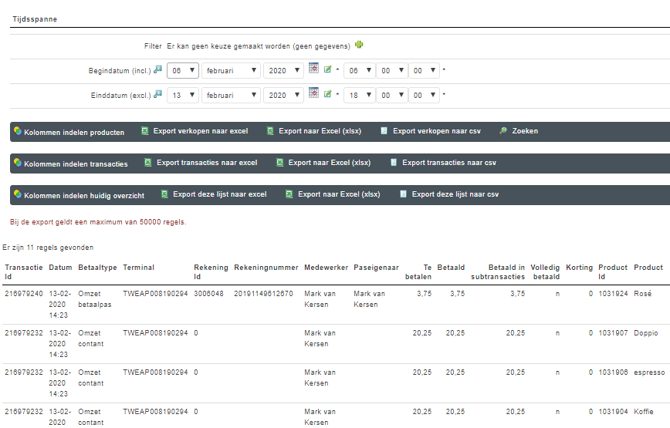Click Export deze lijst naar csv
The width and height of the screenshot is (670, 428).
coord(451,194)
